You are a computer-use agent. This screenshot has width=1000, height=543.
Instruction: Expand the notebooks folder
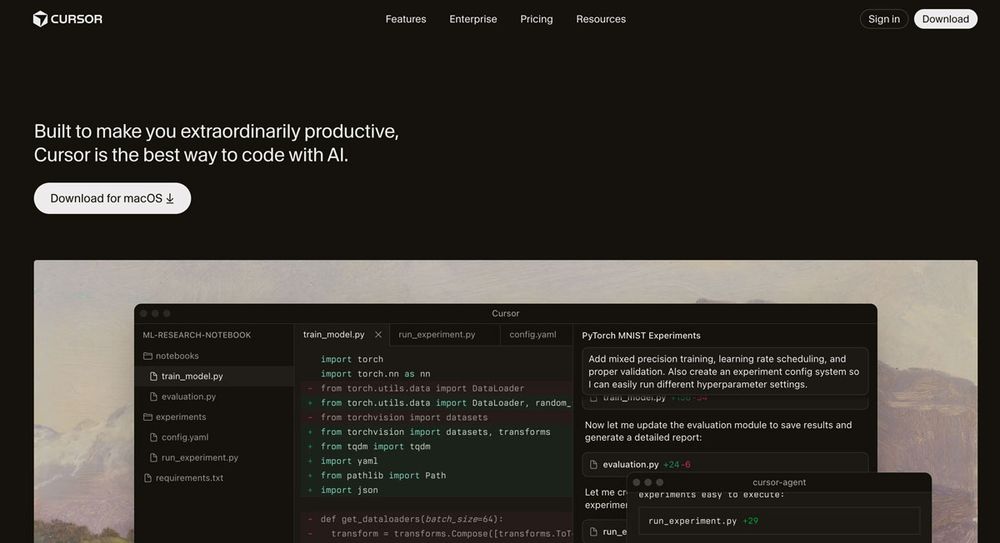(x=177, y=356)
